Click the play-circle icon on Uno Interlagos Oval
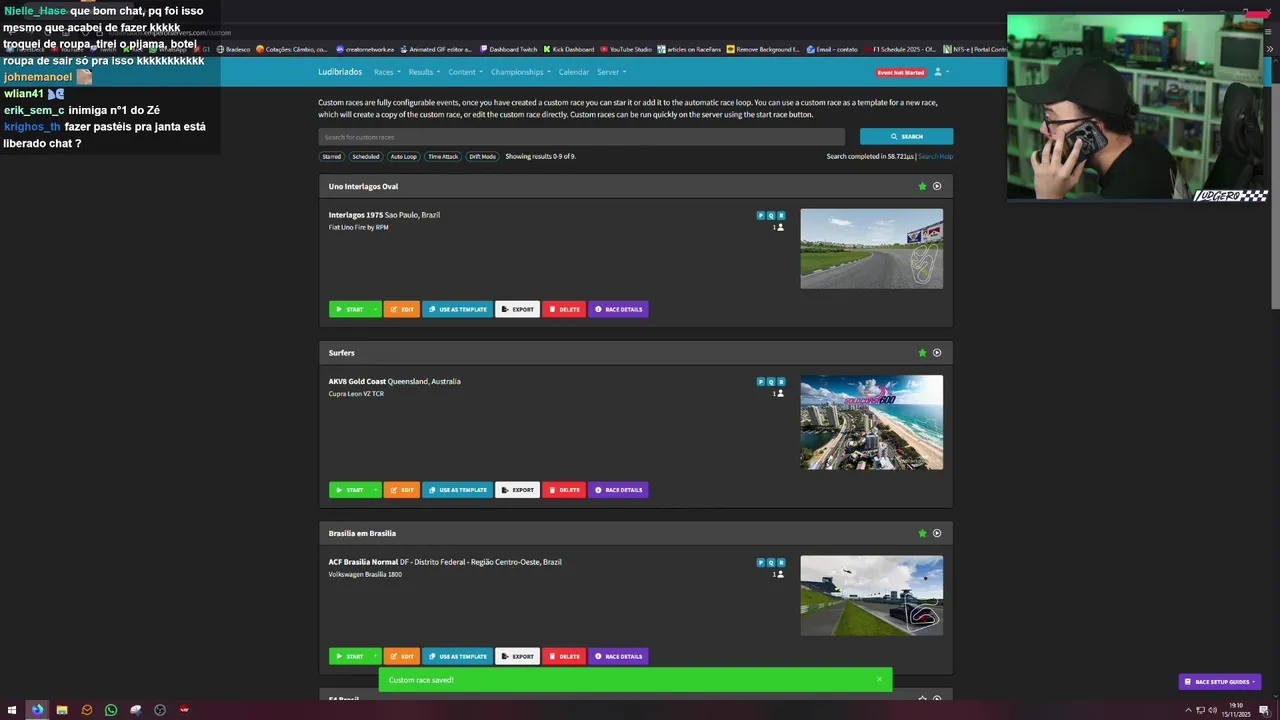 (937, 186)
